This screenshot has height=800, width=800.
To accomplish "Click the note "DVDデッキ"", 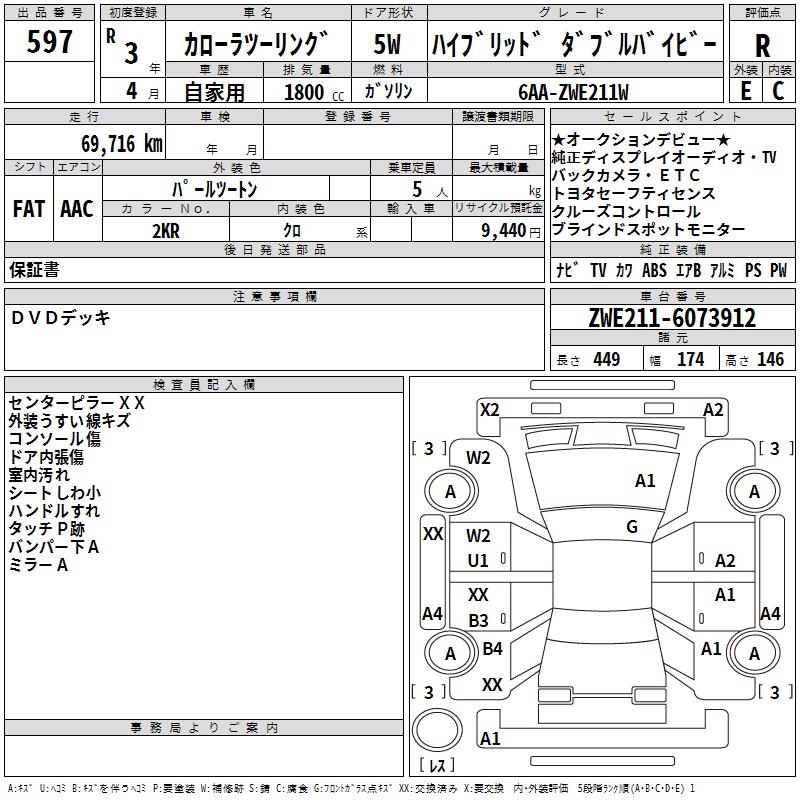I will 60,318.
